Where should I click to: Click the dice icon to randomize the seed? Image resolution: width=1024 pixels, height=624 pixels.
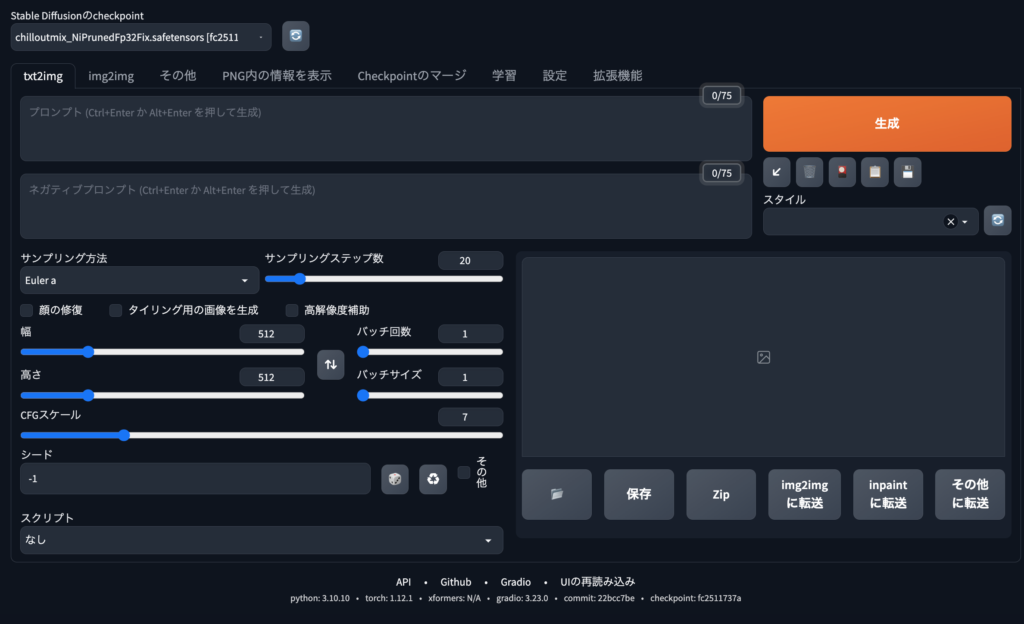(394, 479)
